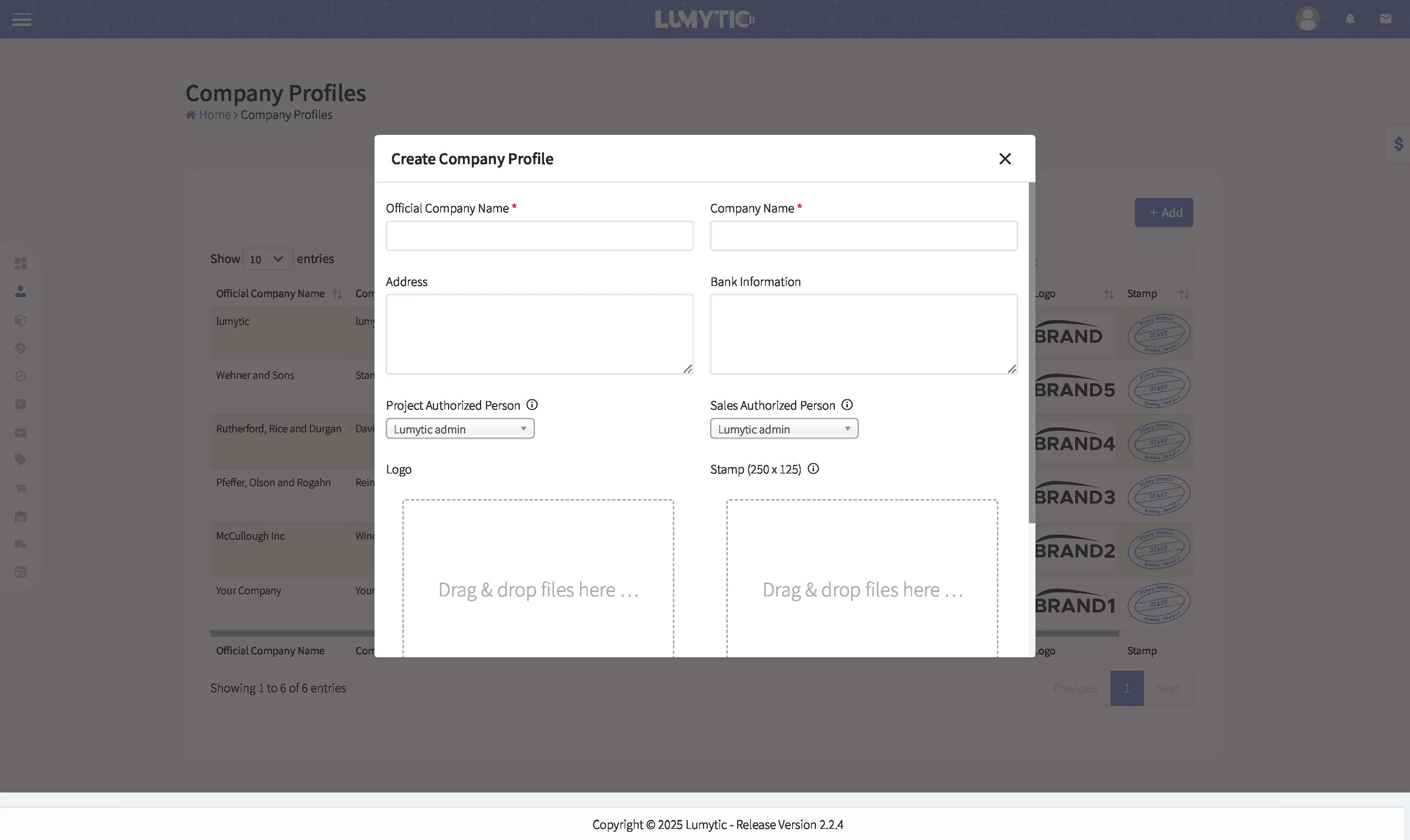Click the Logo drag and drop upload area

coord(538,577)
